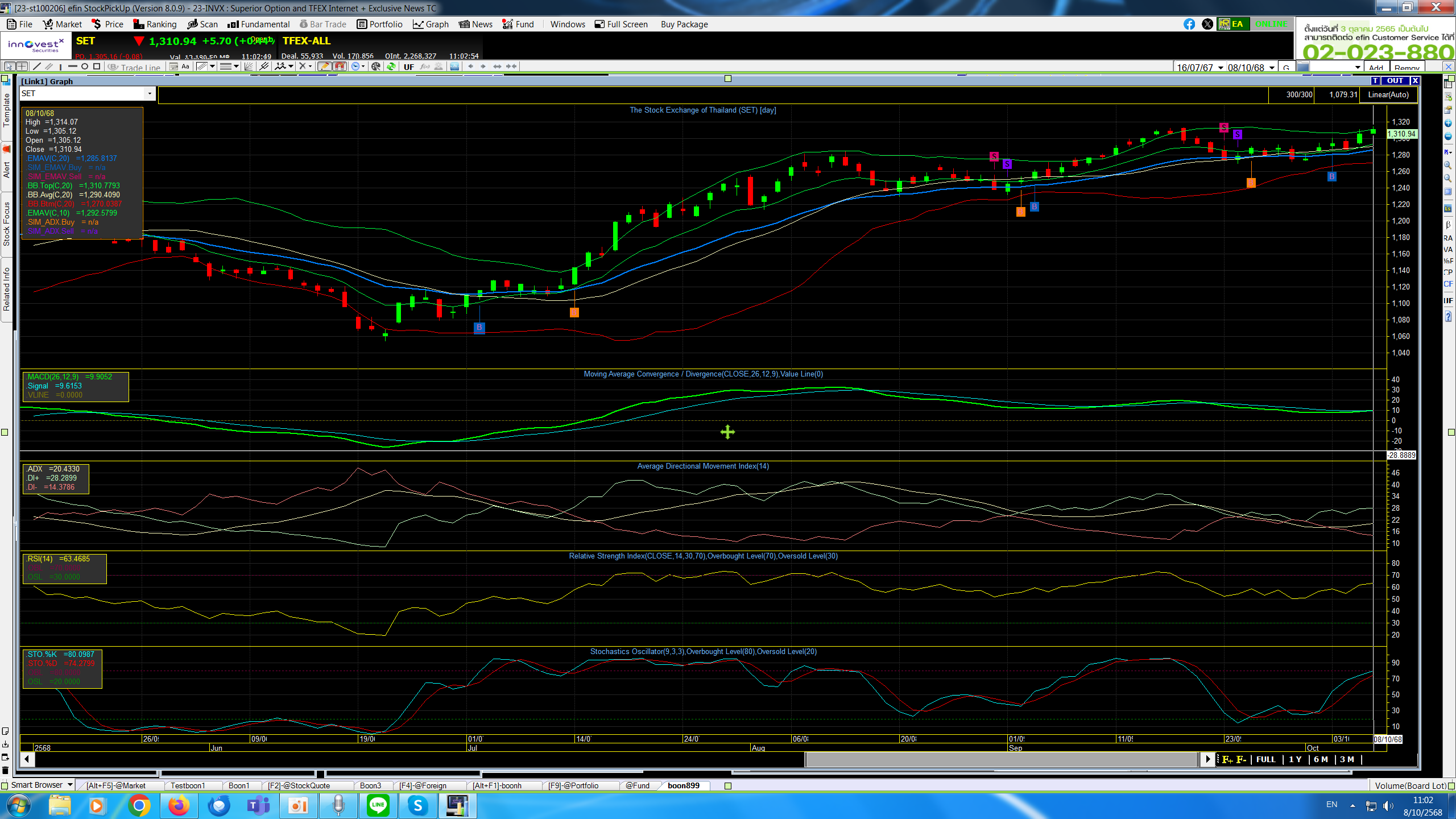Open the color palette icon
The height and width of the screenshot is (819, 1456).
tap(375, 67)
